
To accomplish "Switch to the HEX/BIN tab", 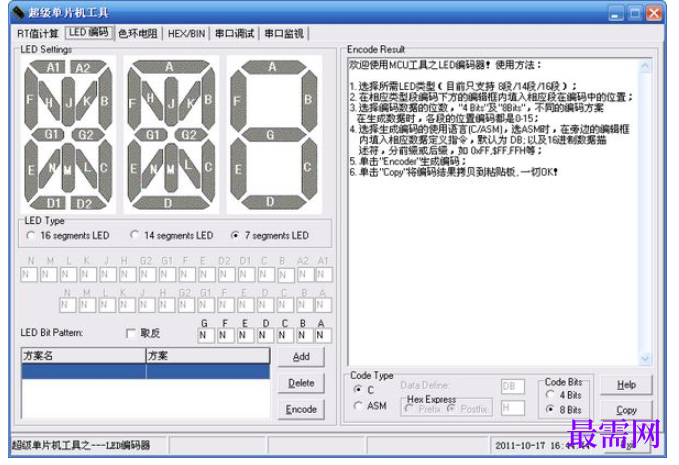I will click(186, 33).
